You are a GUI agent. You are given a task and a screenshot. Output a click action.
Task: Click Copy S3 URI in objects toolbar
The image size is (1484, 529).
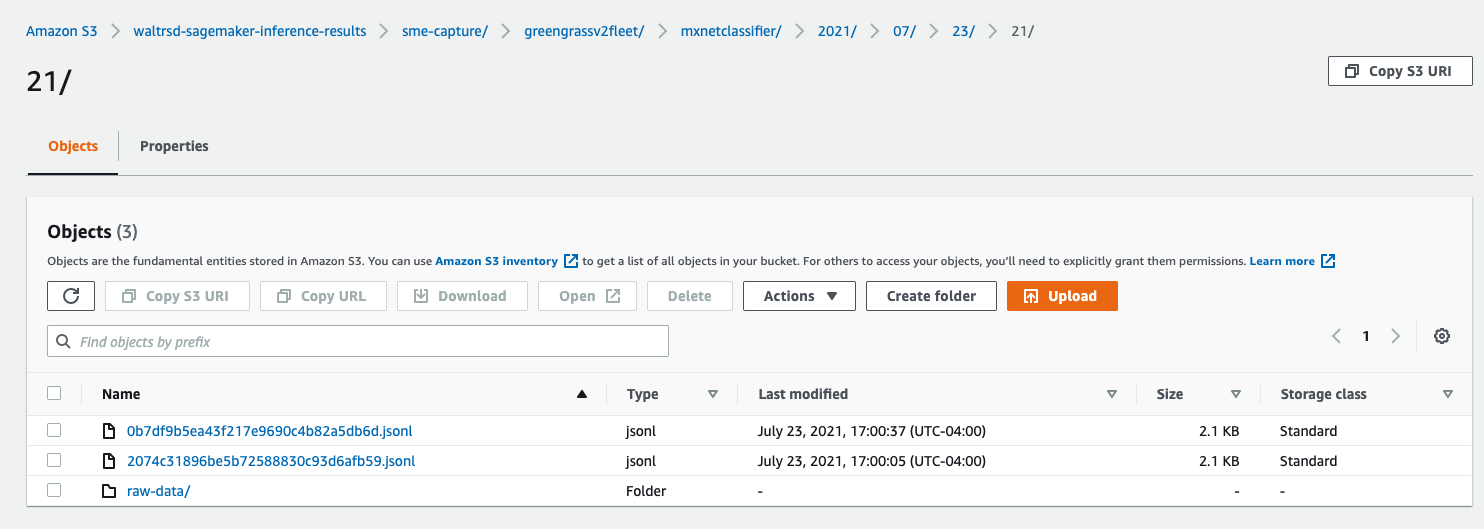coord(175,296)
